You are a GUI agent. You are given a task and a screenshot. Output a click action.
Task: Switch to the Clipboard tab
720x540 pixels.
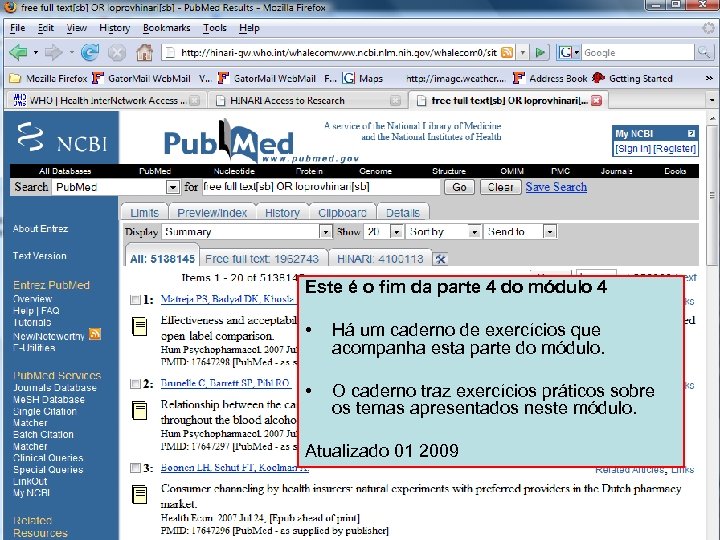[x=342, y=213]
